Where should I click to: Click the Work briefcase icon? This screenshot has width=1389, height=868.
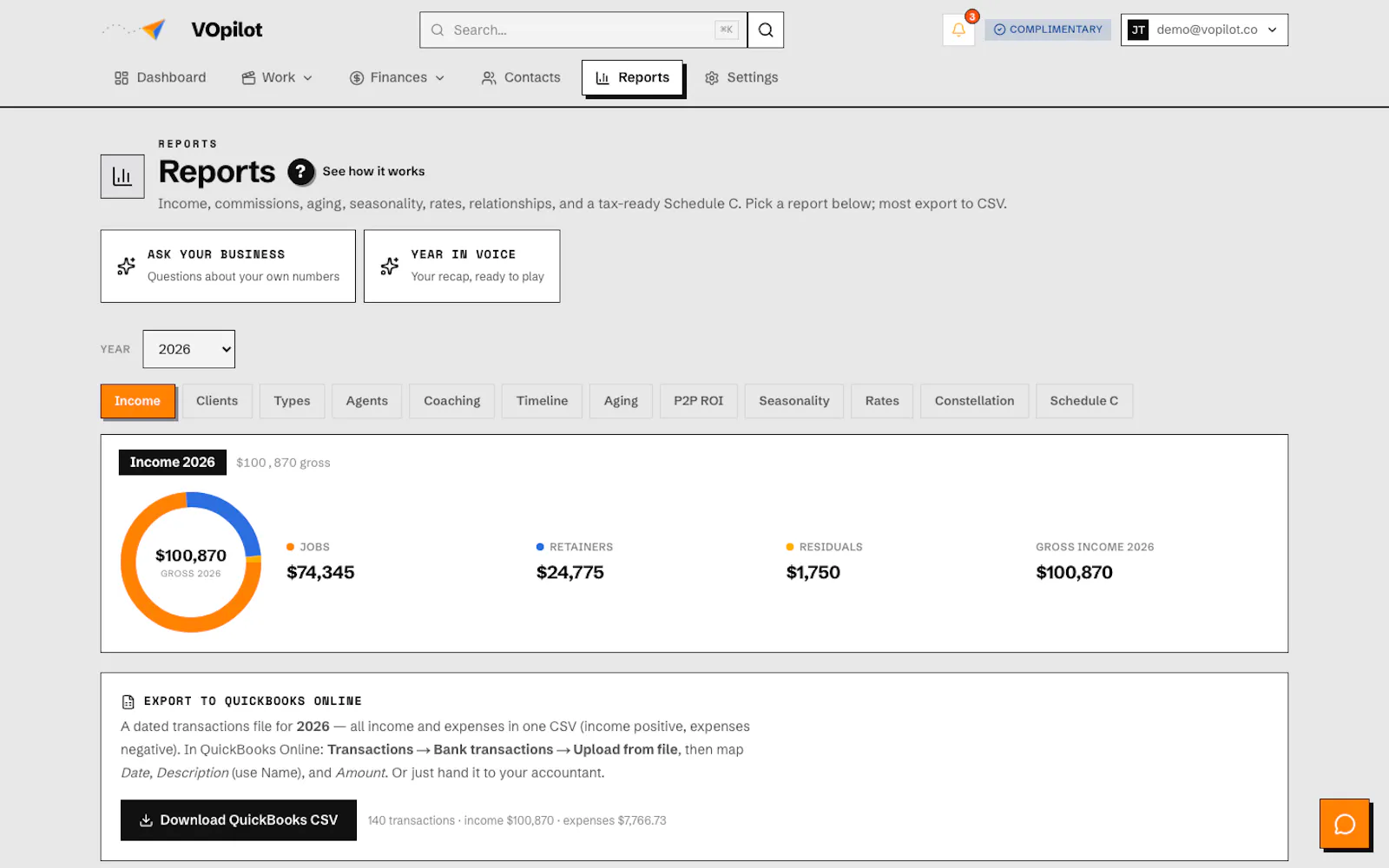click(x=248, y=78)
